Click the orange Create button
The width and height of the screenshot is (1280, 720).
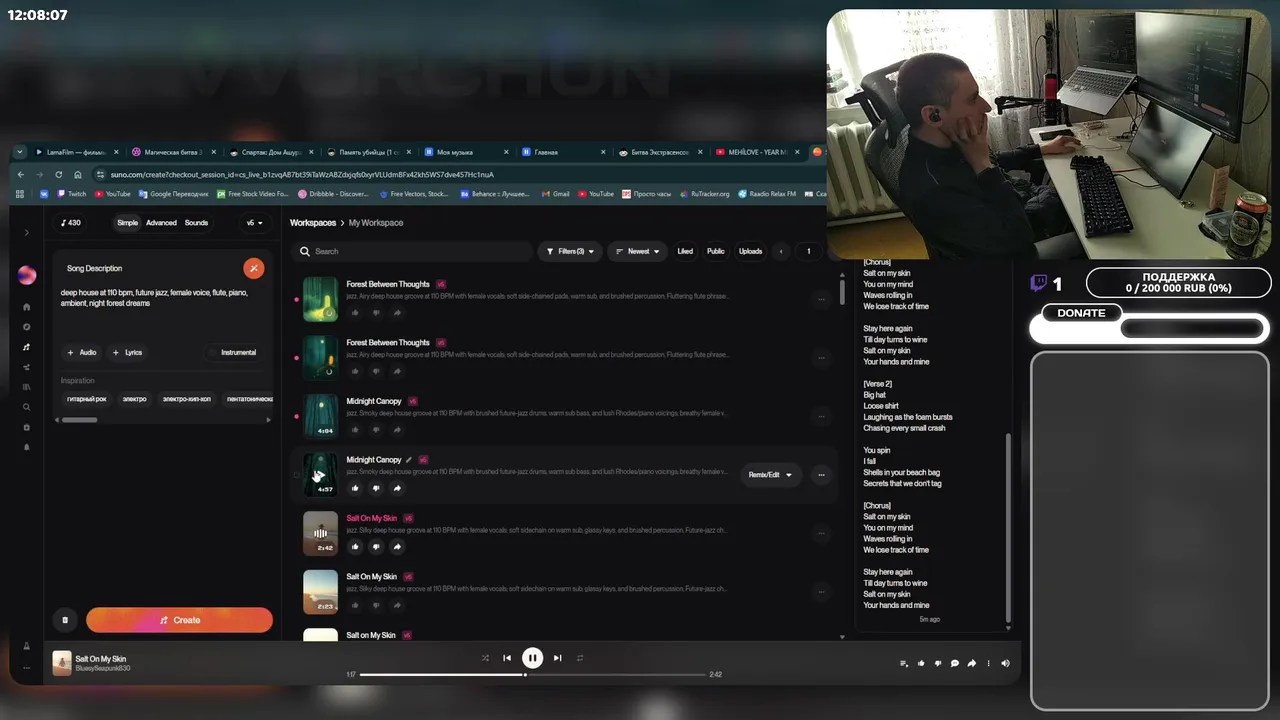click(179, 620)
